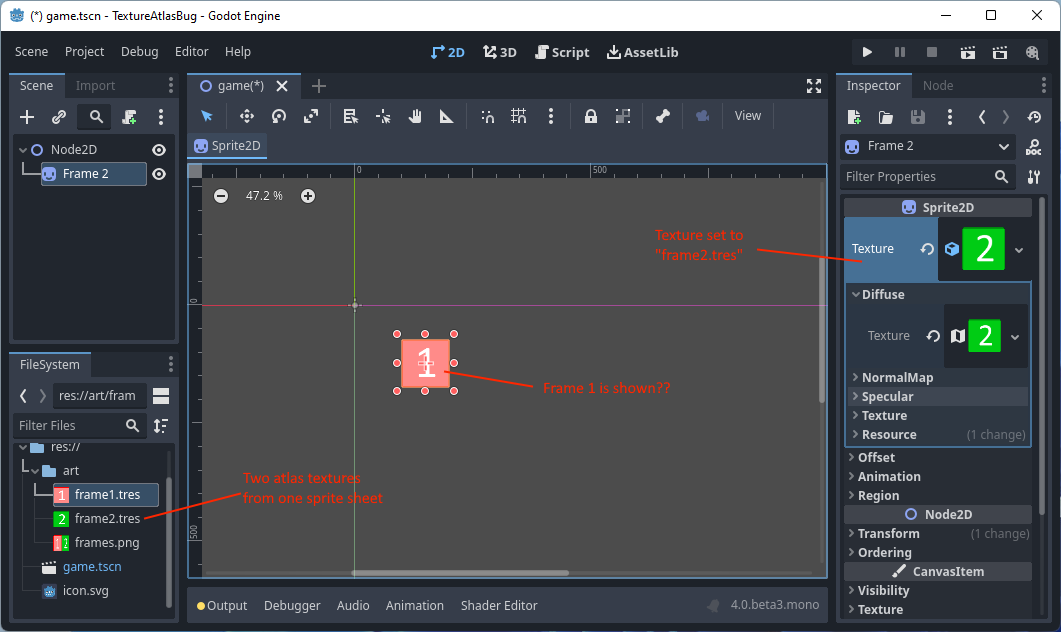The image size is (1061, 632).
Task: Open the Bone options icon
Action: (x=662, y=116)
